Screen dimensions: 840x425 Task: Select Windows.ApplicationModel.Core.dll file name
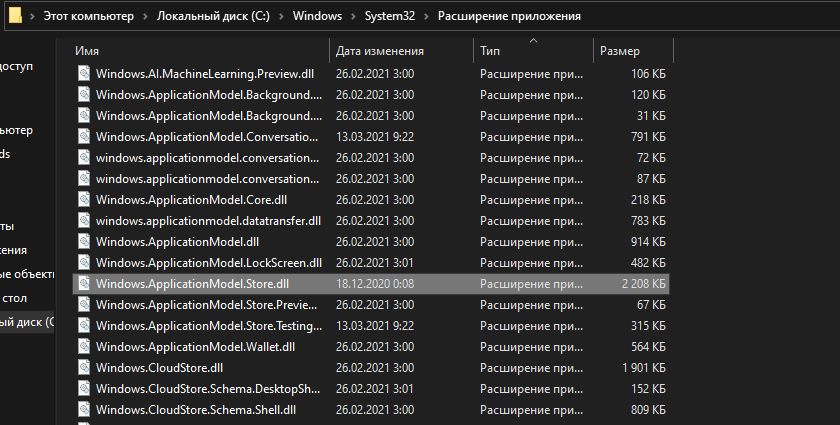(191, 199)
